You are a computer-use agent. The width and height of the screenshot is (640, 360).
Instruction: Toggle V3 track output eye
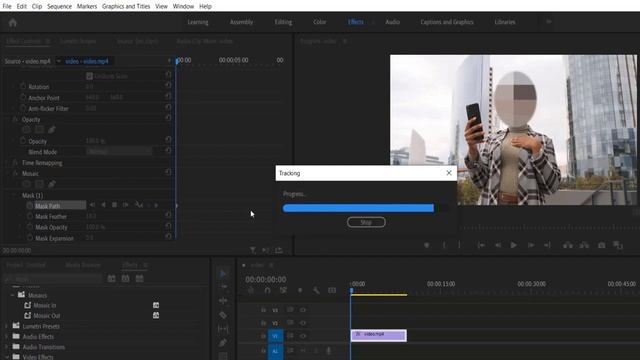pos(303,310)
